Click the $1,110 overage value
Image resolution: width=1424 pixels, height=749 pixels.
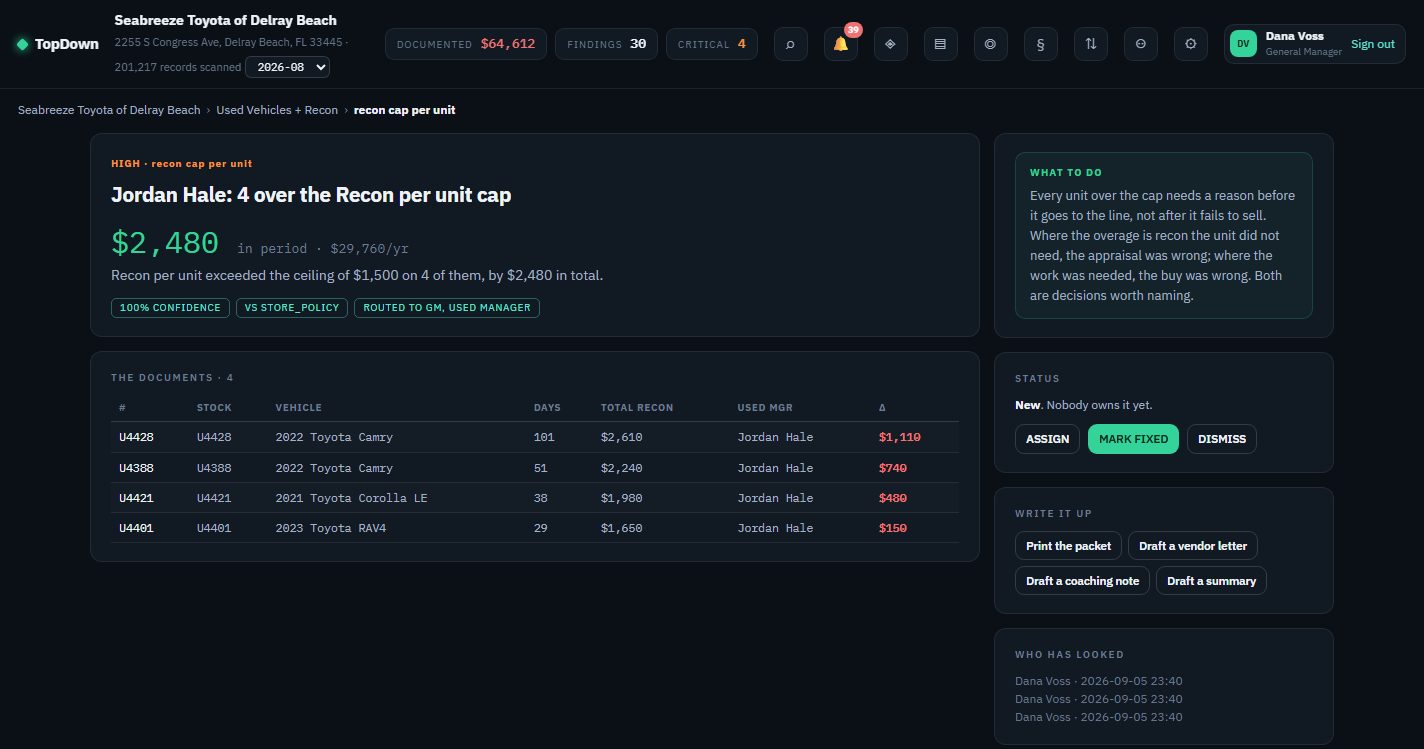899,437
